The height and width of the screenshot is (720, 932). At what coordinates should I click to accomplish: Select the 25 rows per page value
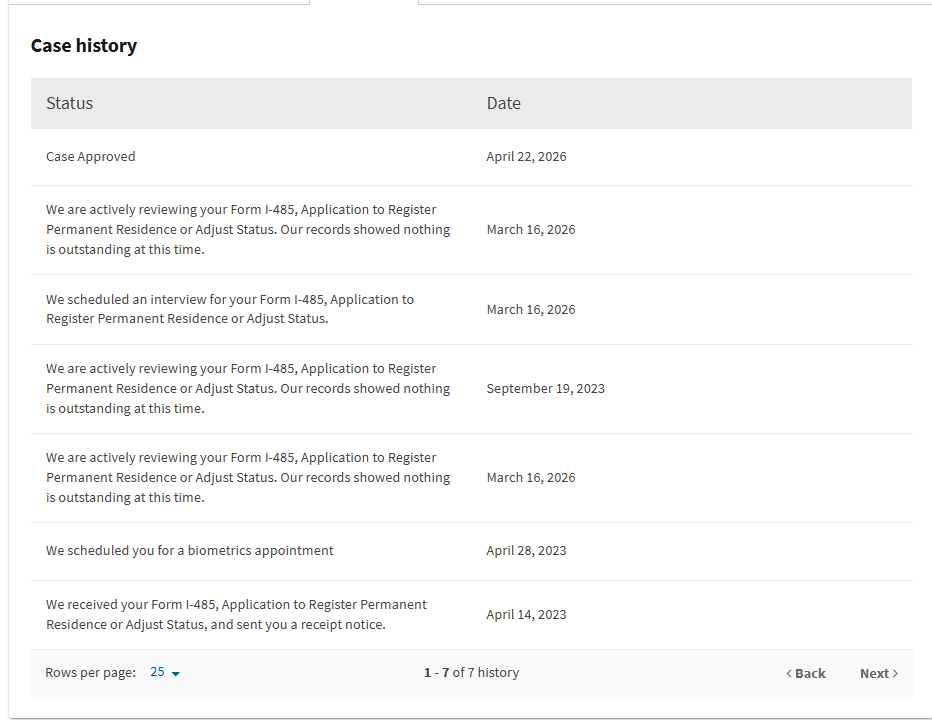157,672
